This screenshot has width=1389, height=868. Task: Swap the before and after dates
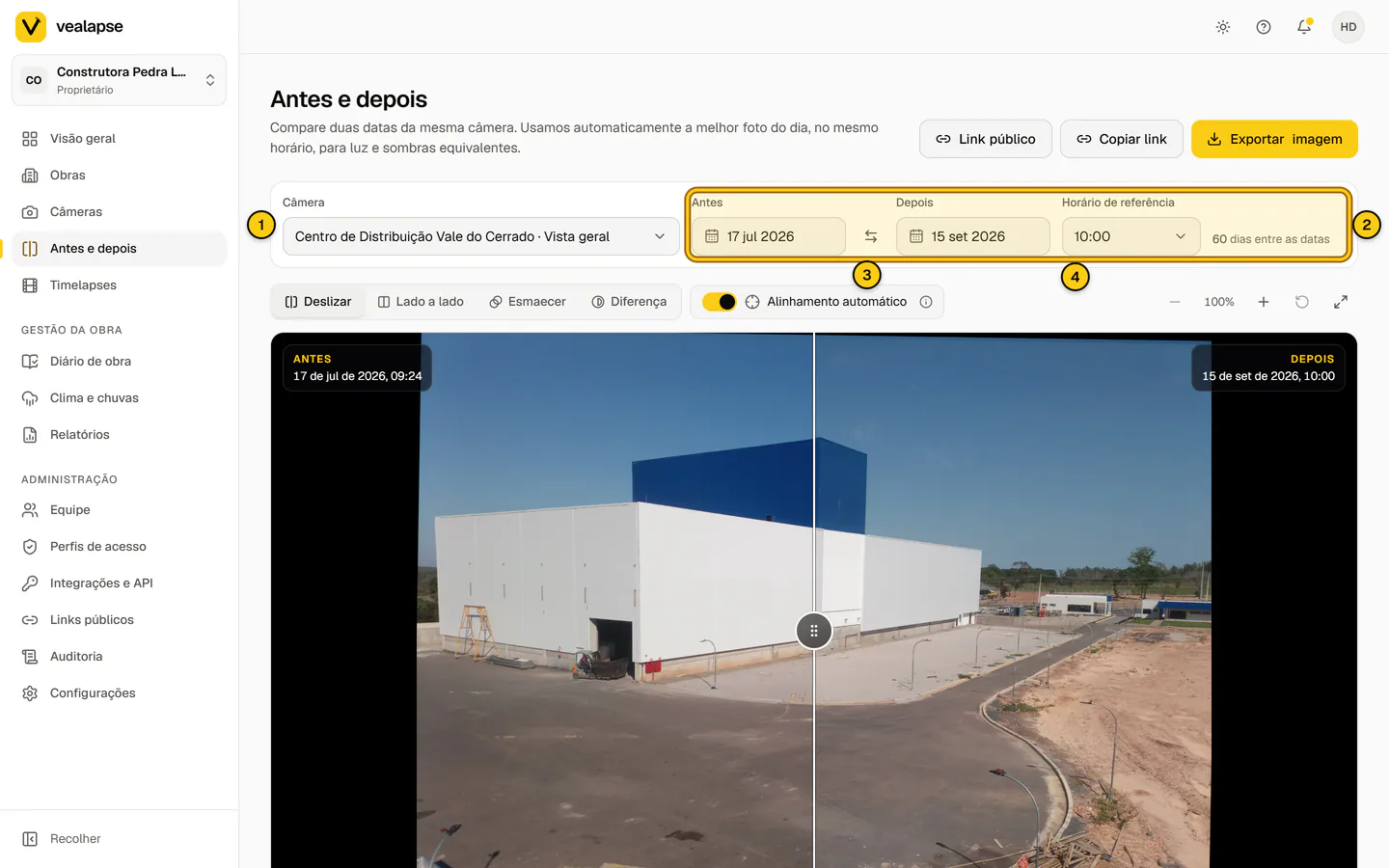[x=871, y=236]
